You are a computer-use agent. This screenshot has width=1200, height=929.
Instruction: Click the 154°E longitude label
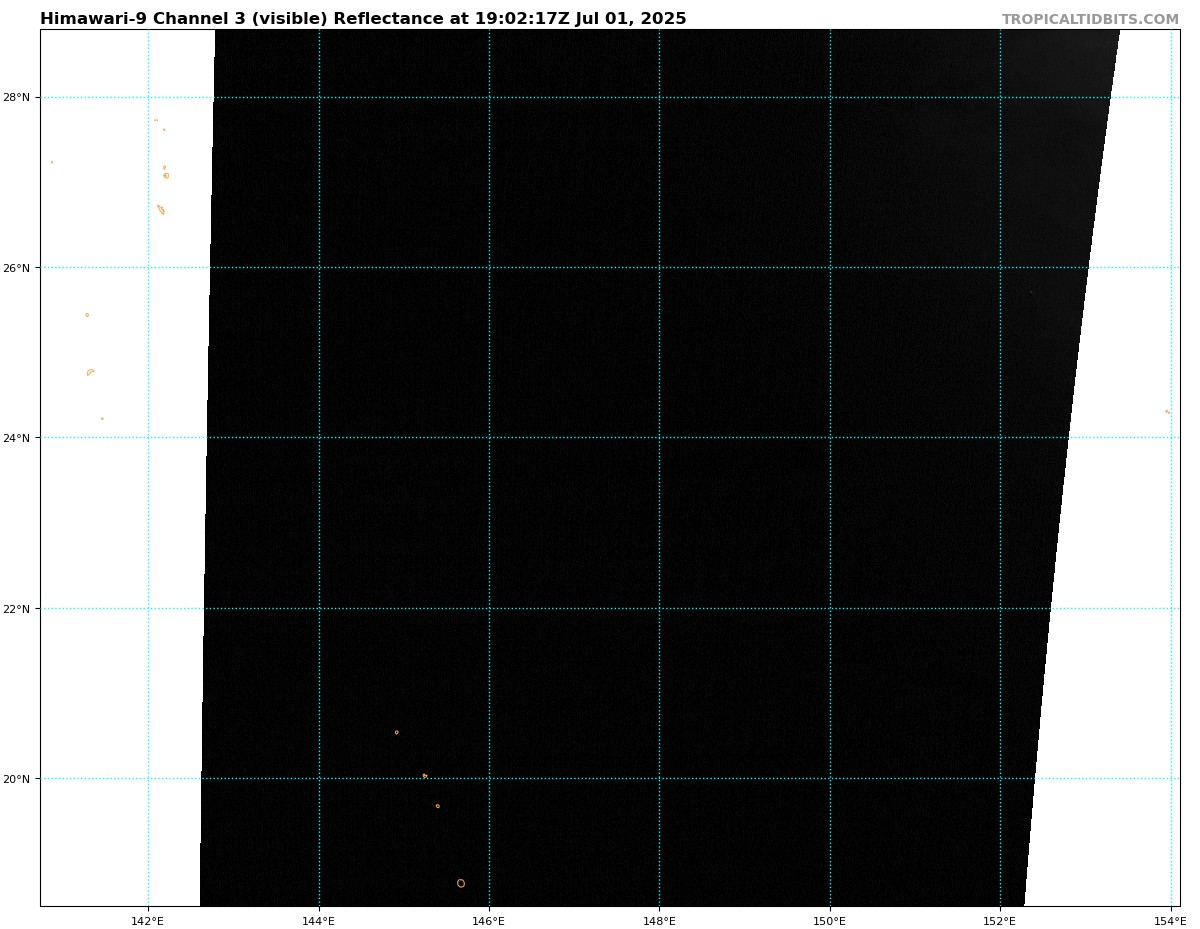(x=1171, y=921)
